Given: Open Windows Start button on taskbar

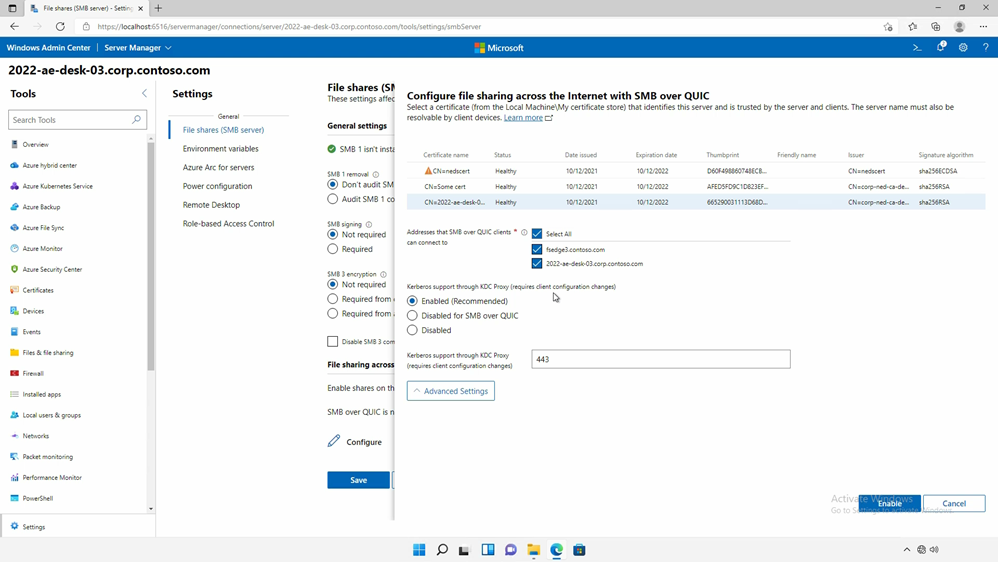Looking at the screenshot, I should click(419, 550).
